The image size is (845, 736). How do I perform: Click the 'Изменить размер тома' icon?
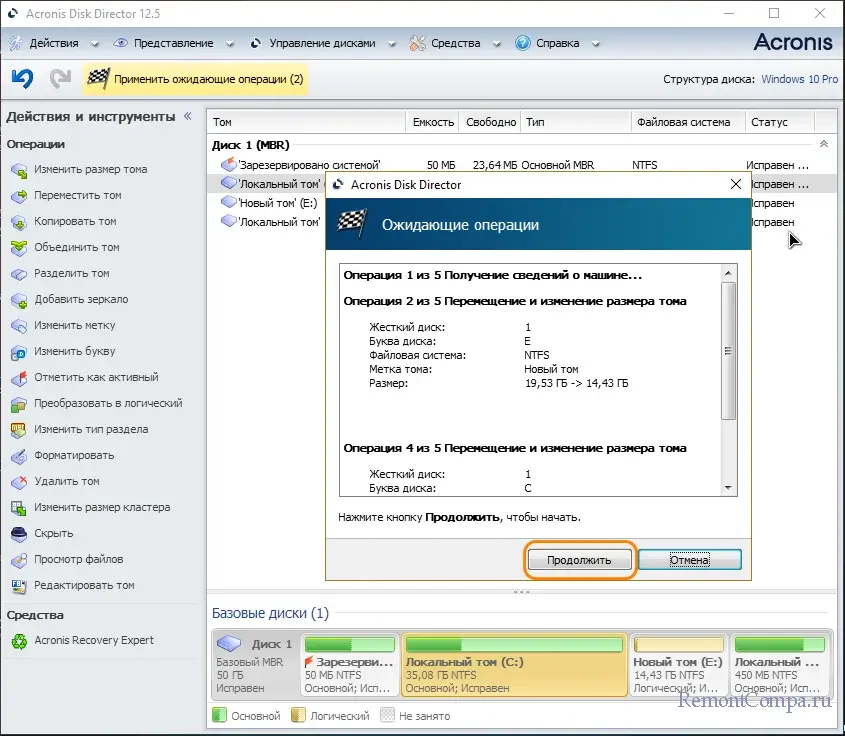coord(19,170)
